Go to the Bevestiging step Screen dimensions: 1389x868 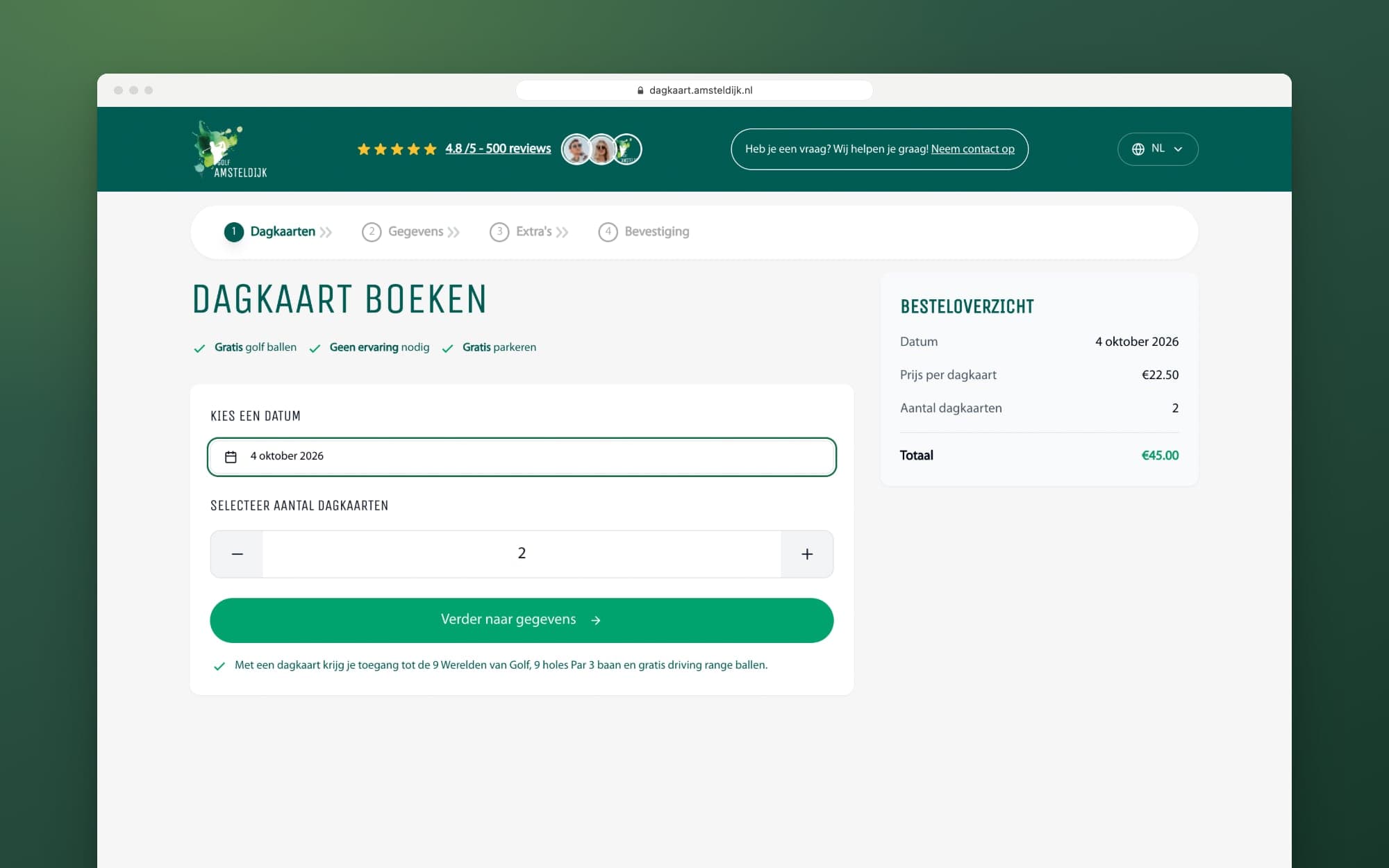point(644,232)
